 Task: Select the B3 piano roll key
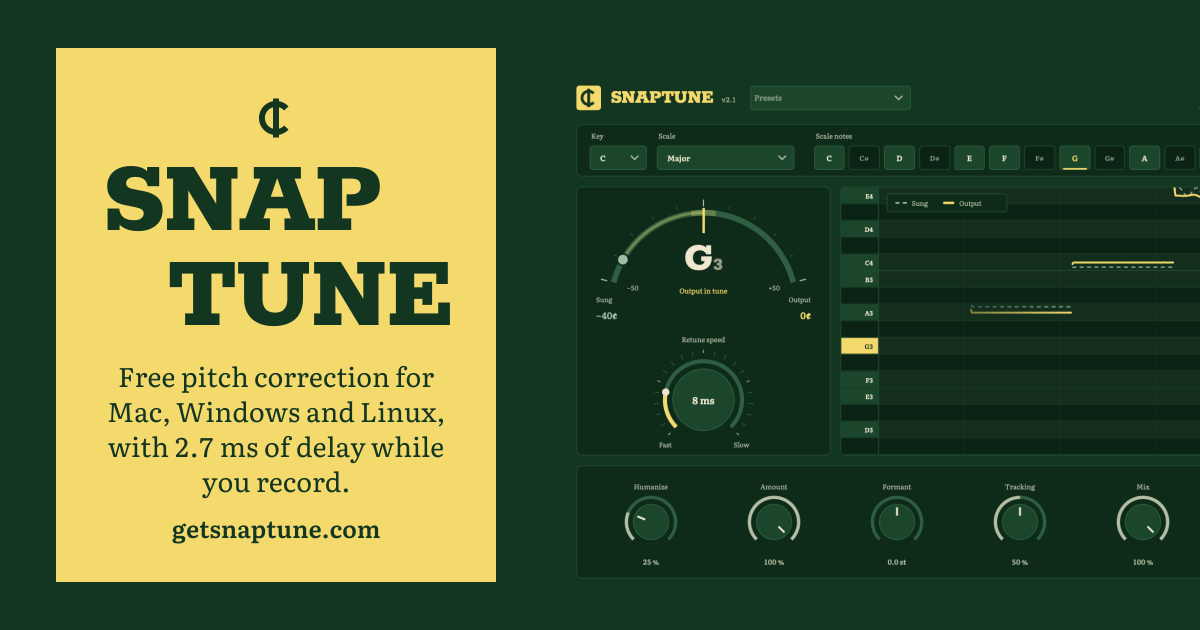point(860,279)
